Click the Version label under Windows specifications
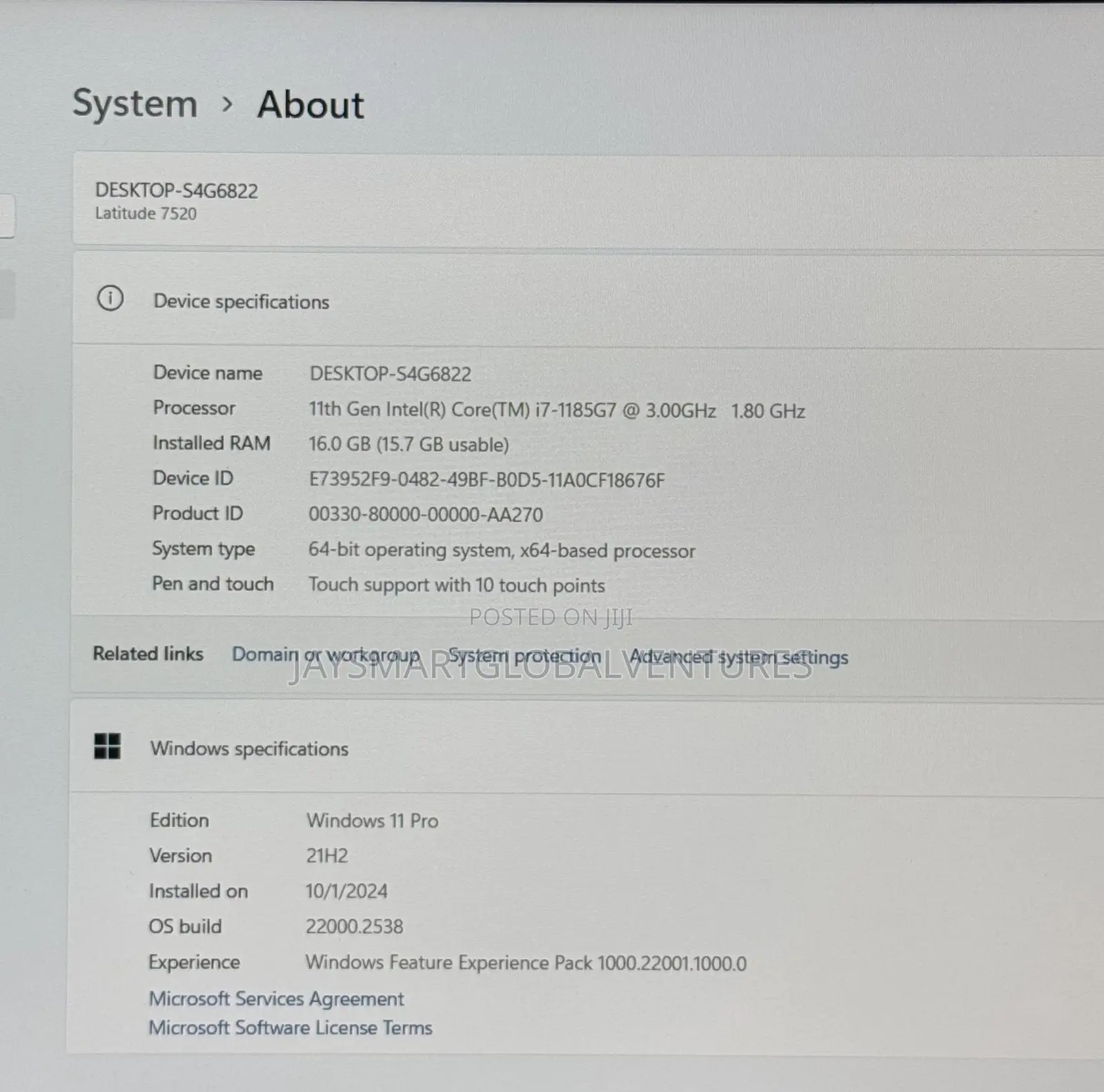This screenshot has height=1092, width=1104. click(x=181, y=855)
